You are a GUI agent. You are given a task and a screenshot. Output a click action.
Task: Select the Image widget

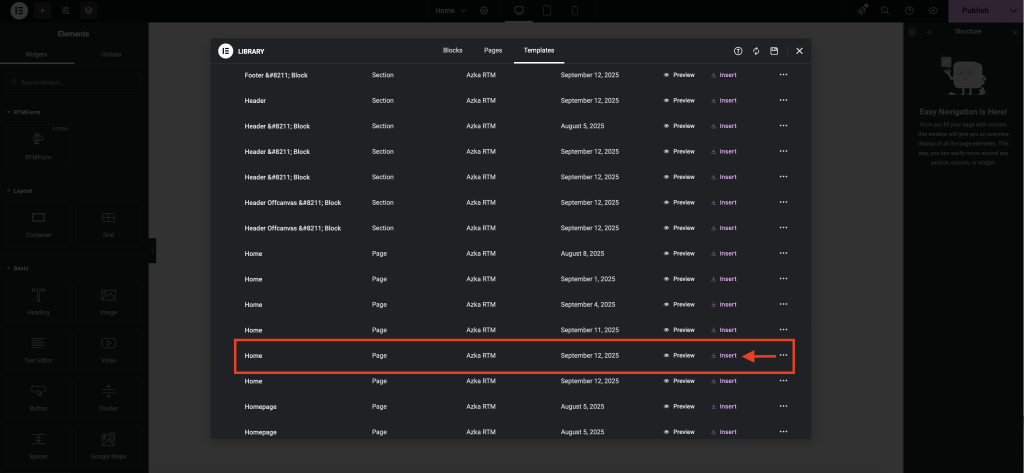108,301
